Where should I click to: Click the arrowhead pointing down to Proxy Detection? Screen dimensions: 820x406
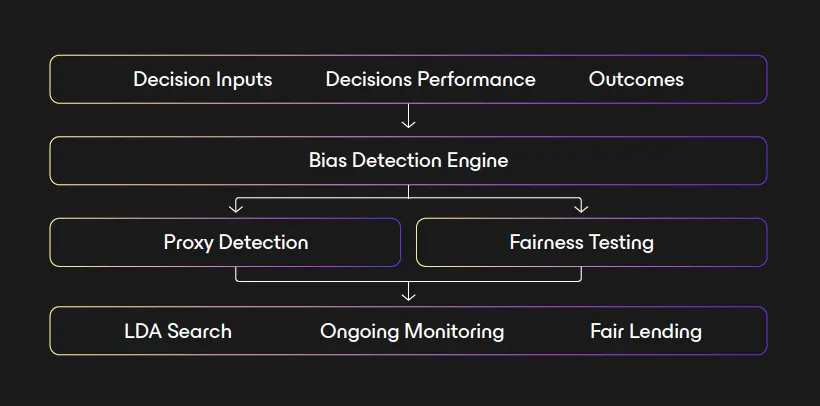point(236,206)
